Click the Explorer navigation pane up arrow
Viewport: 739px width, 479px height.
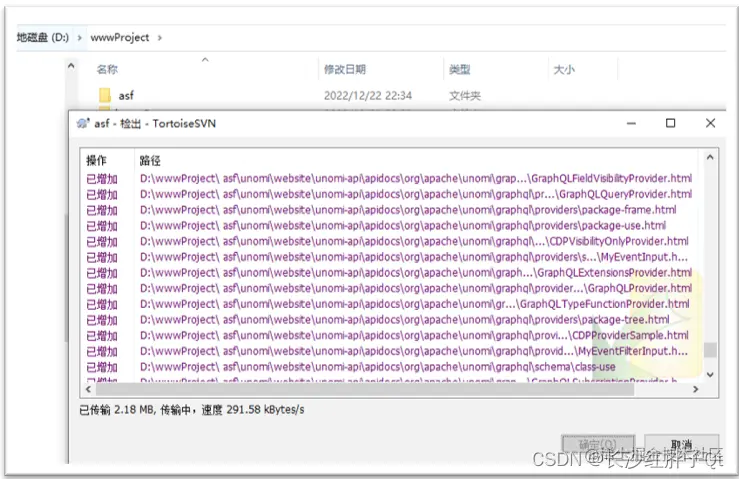[x=71, y=66]
